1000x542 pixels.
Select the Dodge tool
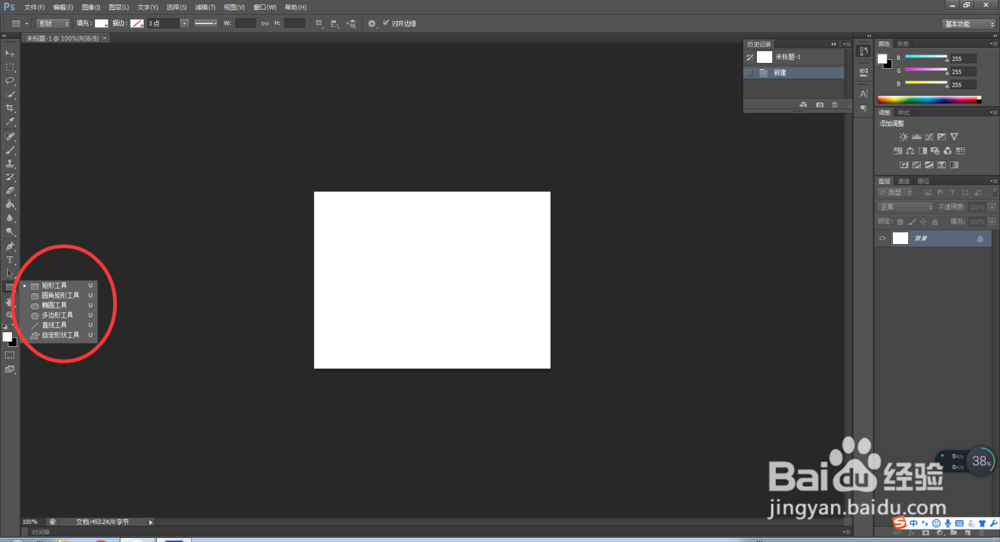(10, 232)
